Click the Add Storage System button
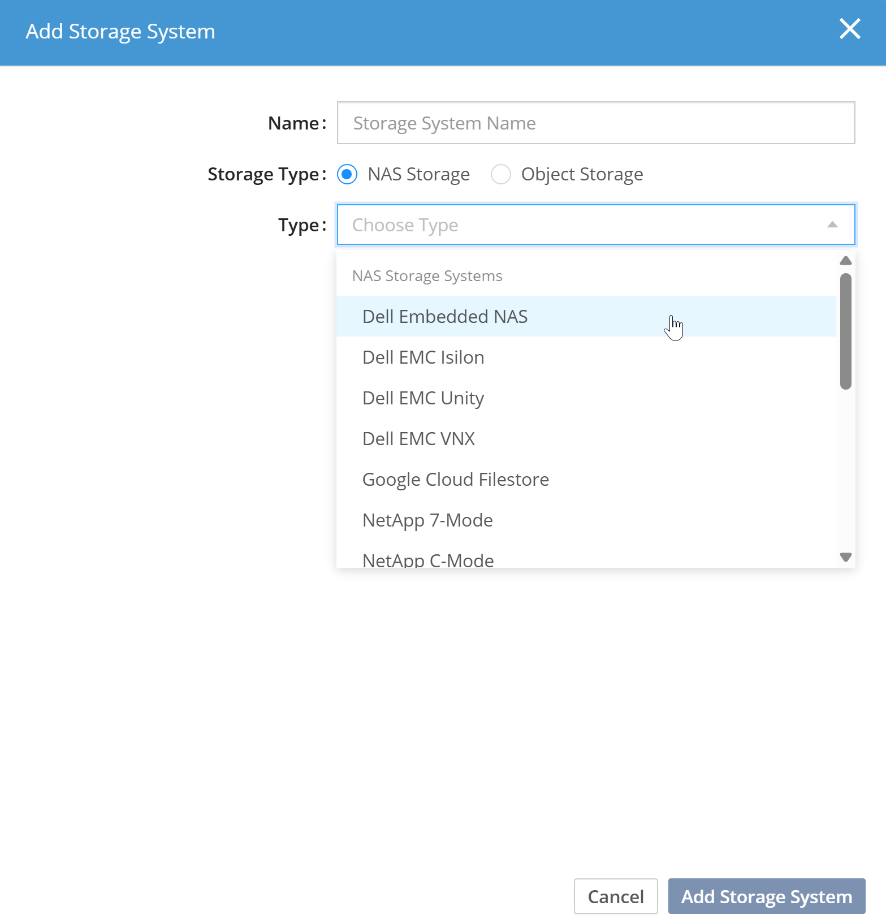 (766, 896)
